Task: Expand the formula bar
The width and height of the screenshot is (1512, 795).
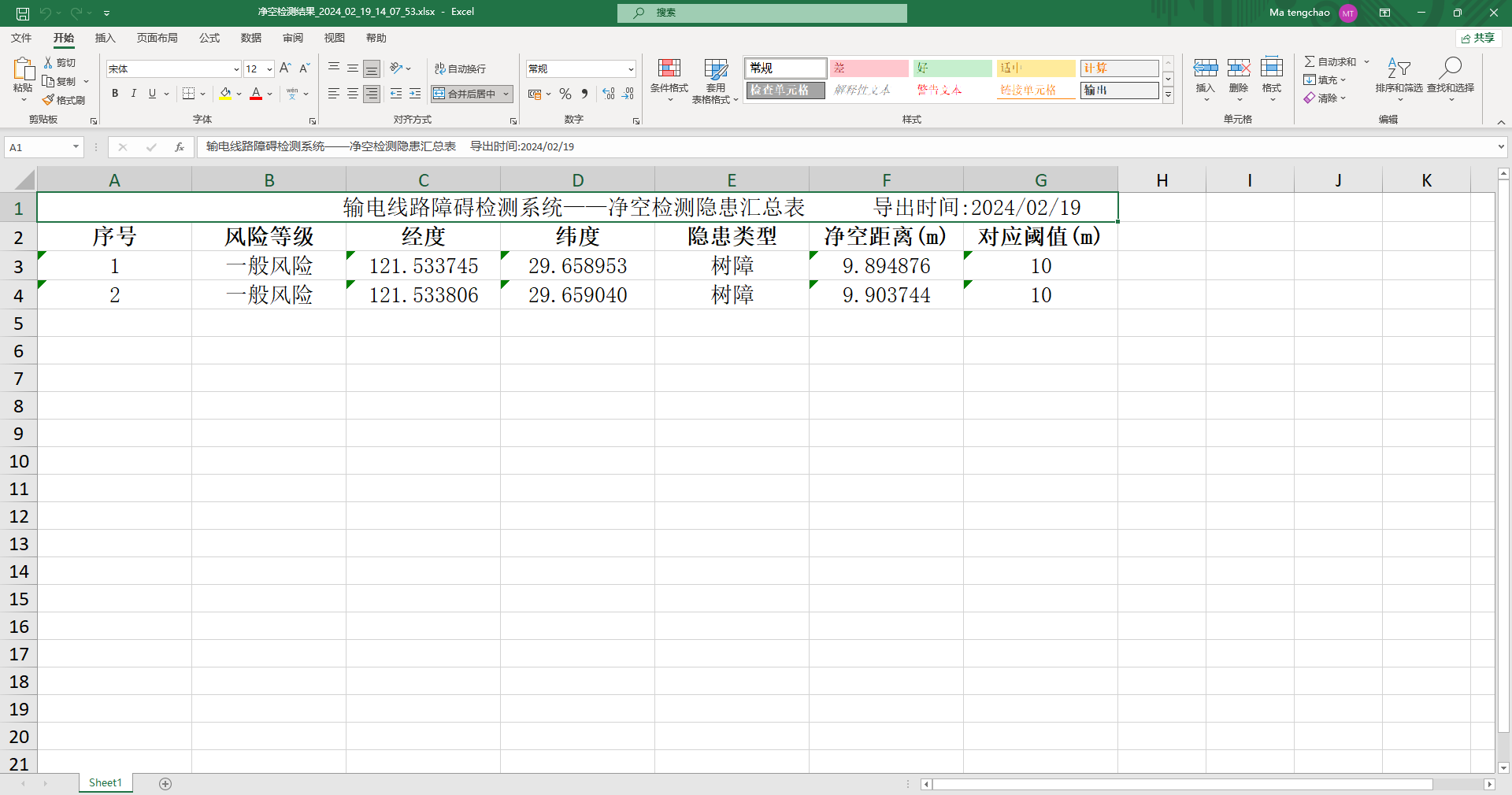Action: pos(1501,147)
